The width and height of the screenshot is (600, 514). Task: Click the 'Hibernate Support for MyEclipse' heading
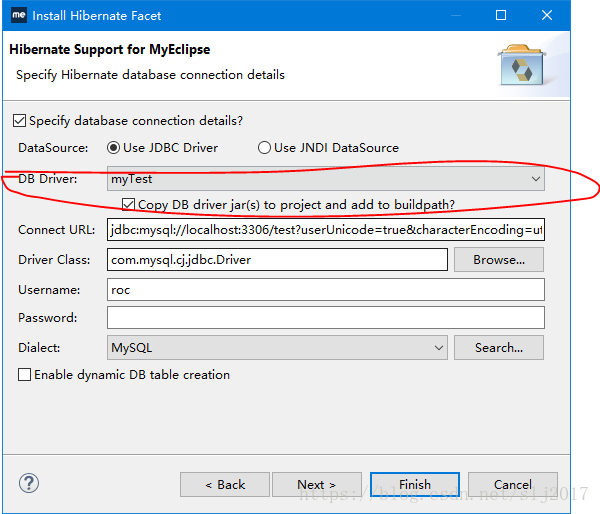[110, 49]
